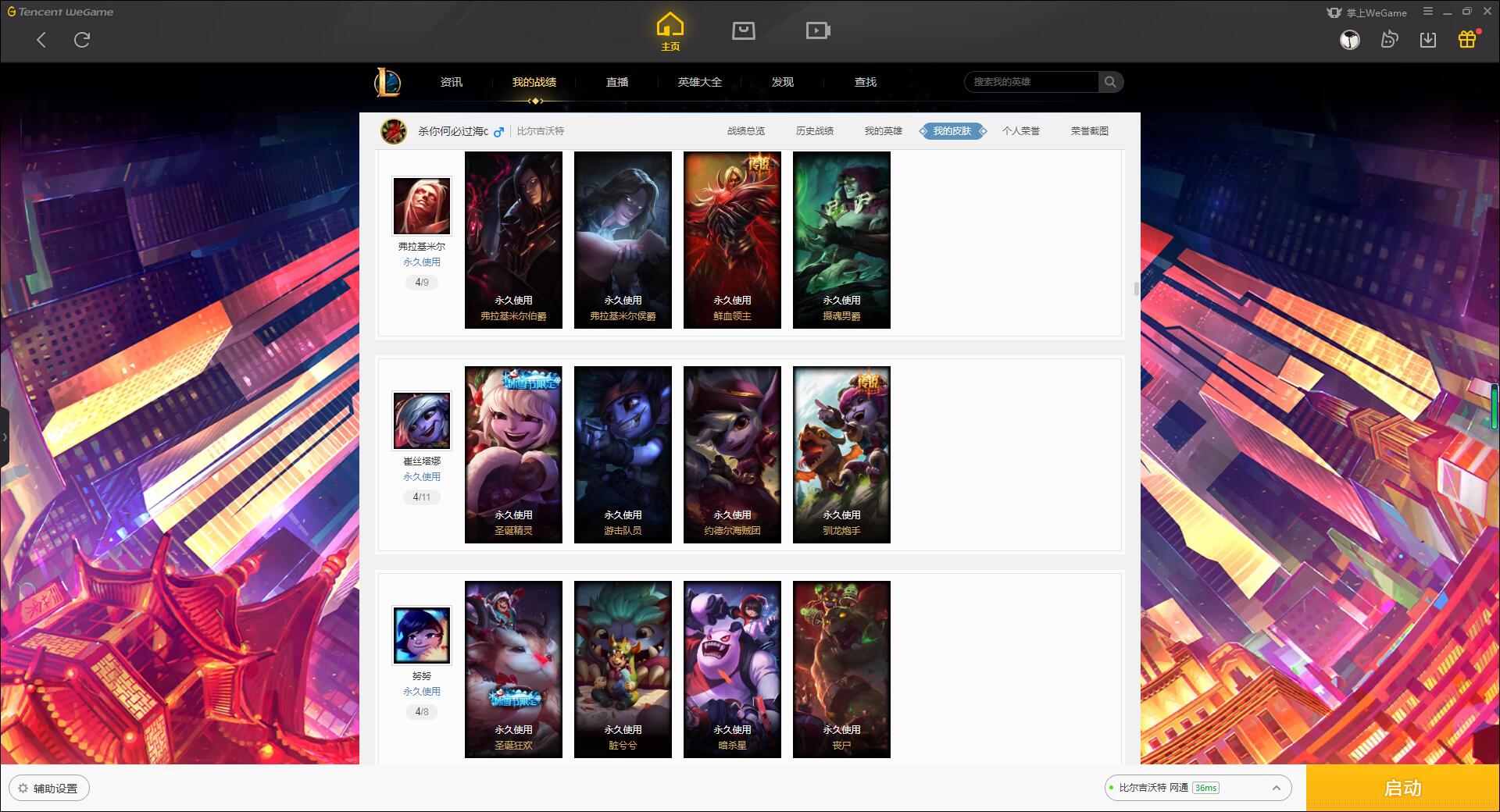Click the refresh page icon
Viewport: 1500px width, 812px height.
coord(82,40)
